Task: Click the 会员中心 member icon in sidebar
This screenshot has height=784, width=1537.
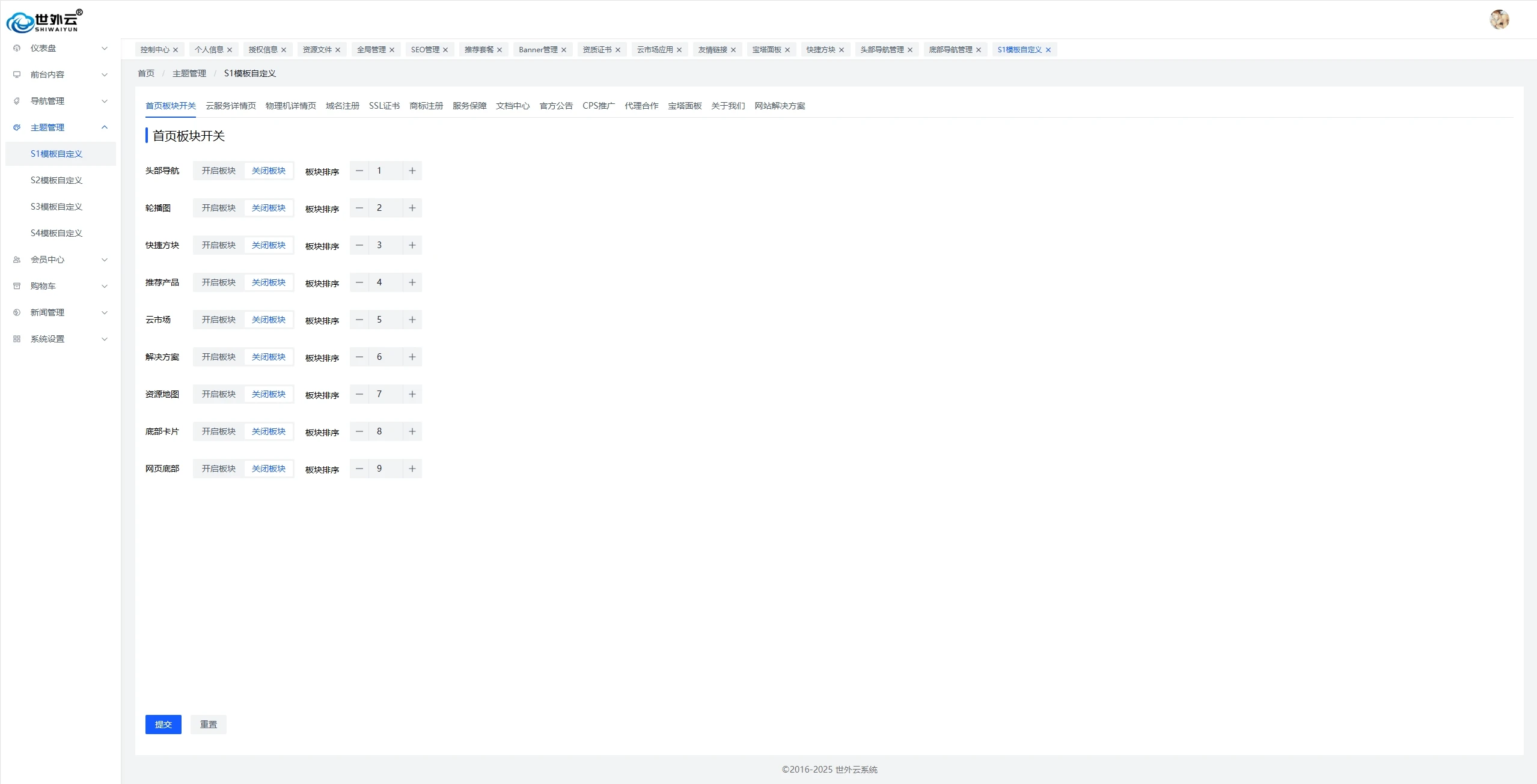Action: coord(17,260)
